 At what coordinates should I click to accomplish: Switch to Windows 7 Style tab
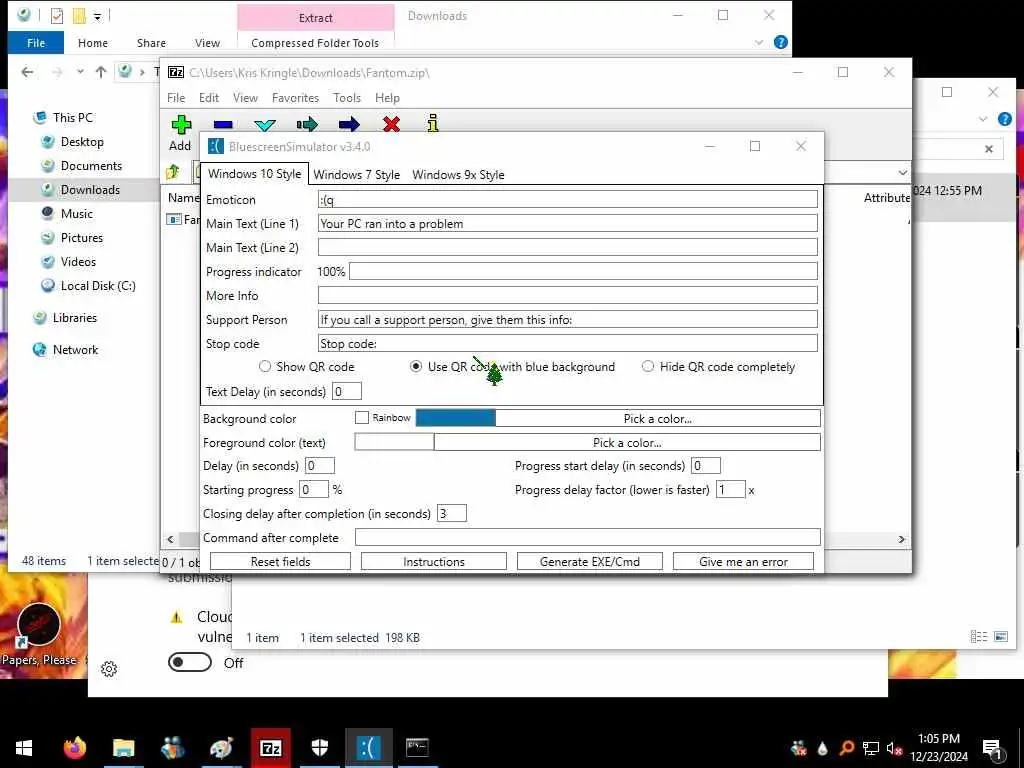pyautogui.click(x=357, y=174)
